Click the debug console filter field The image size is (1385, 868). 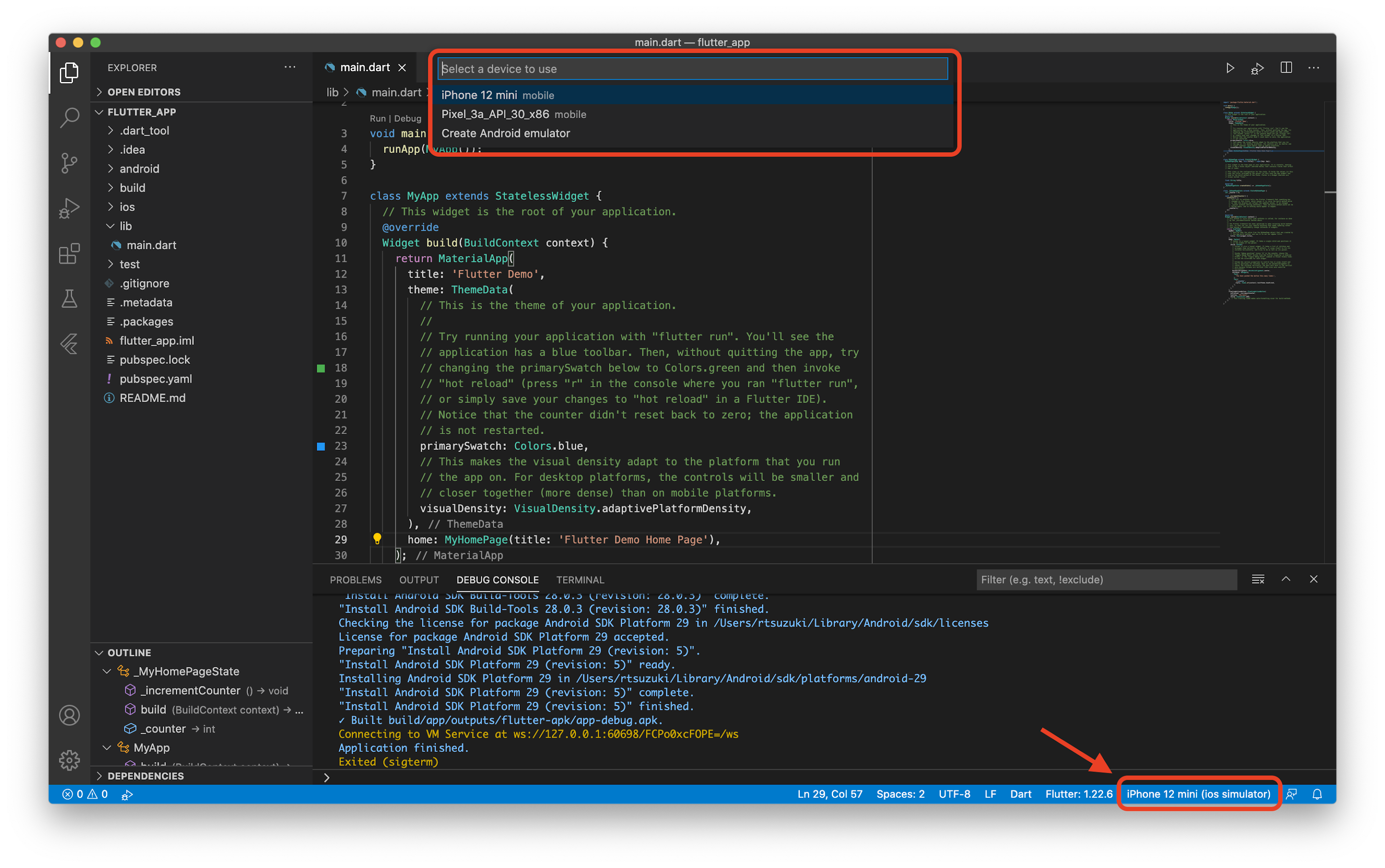[1106, 580]
